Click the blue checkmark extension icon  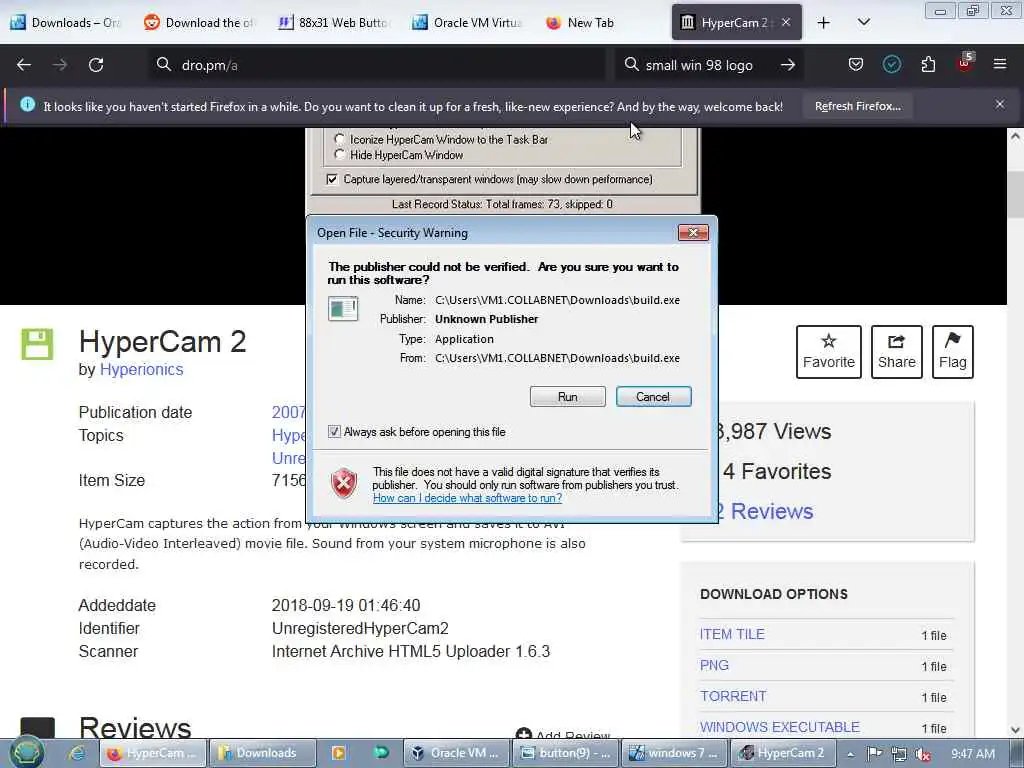click(892, 64)
